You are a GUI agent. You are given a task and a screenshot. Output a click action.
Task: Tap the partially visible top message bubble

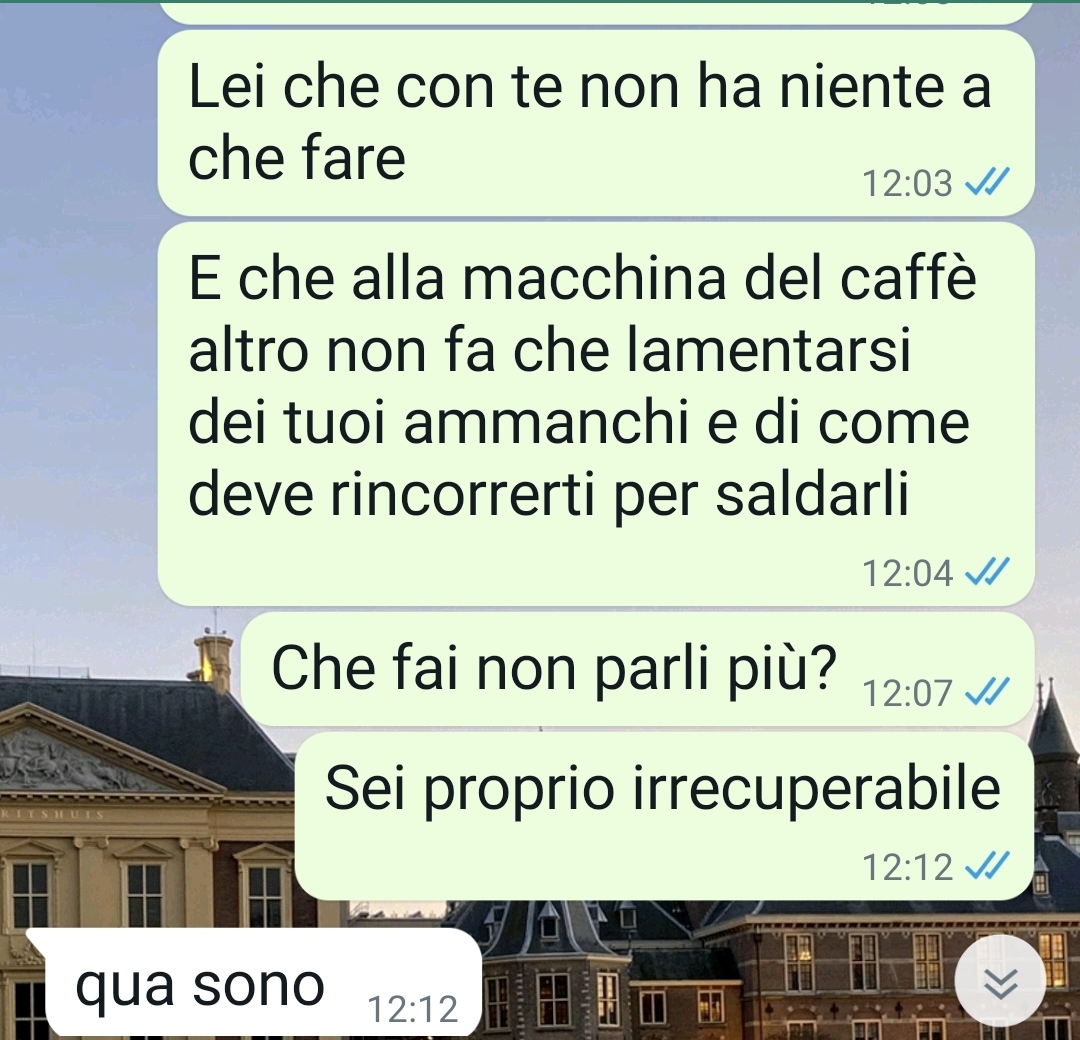tap(596, 12)
